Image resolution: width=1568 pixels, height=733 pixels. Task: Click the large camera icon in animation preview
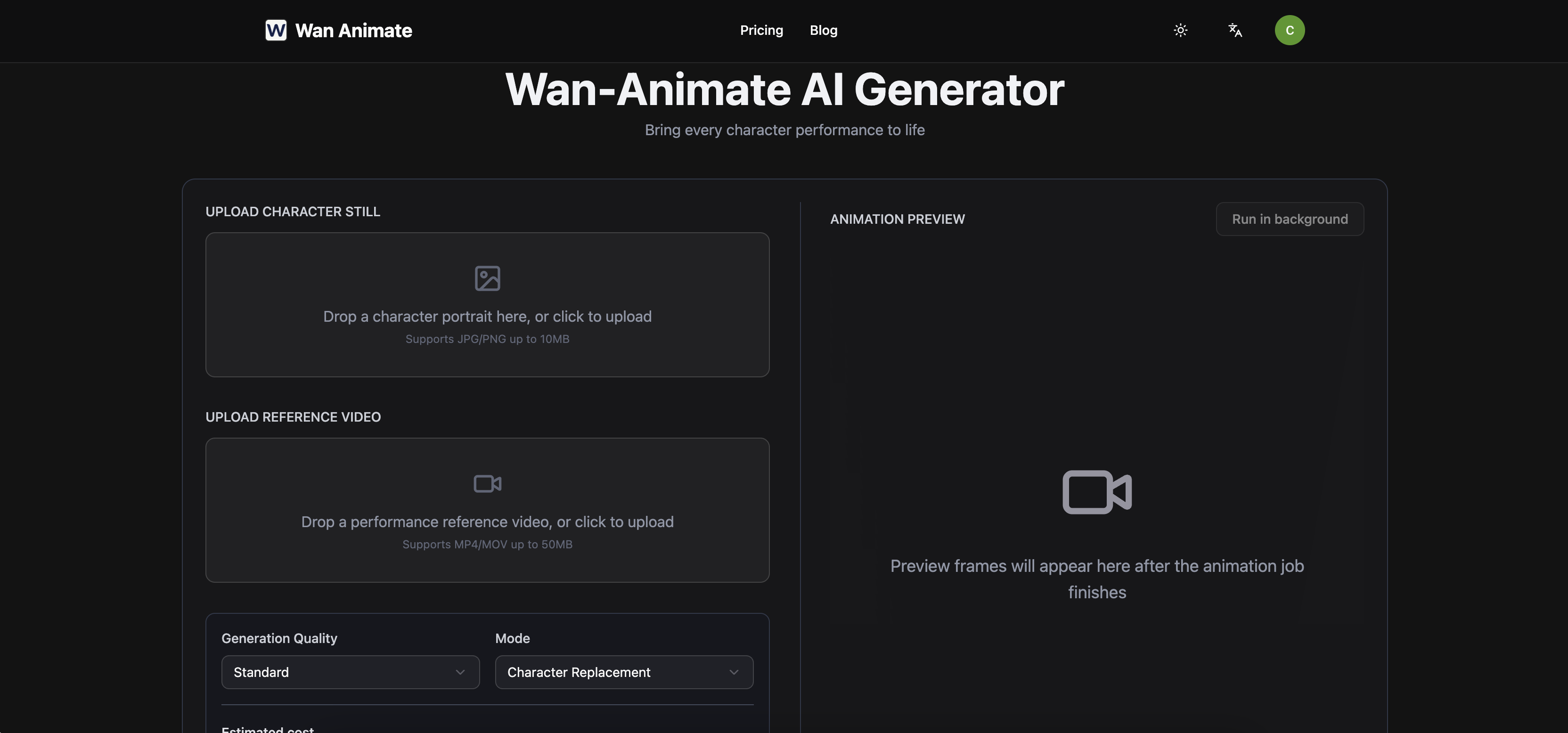tap(1097, 492)
